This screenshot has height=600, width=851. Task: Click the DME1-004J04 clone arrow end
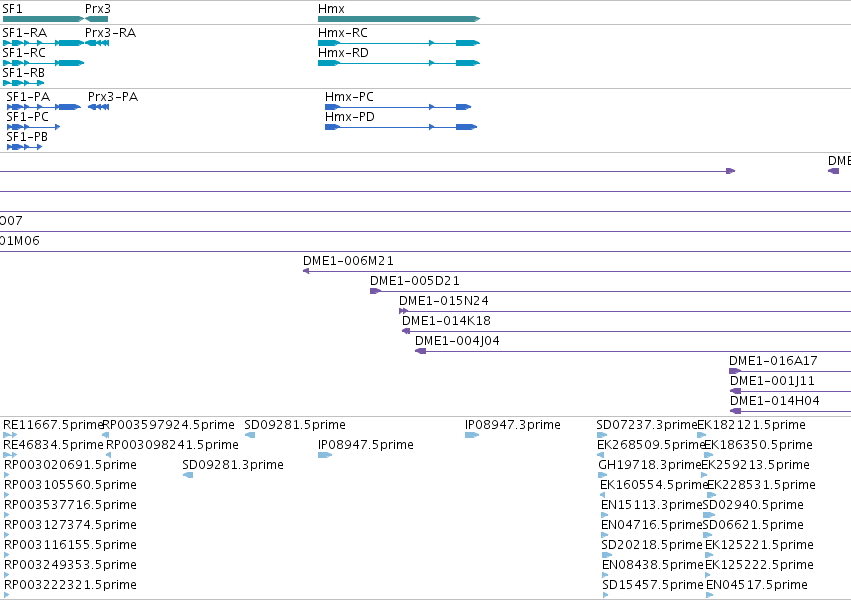tap(421, 352)
